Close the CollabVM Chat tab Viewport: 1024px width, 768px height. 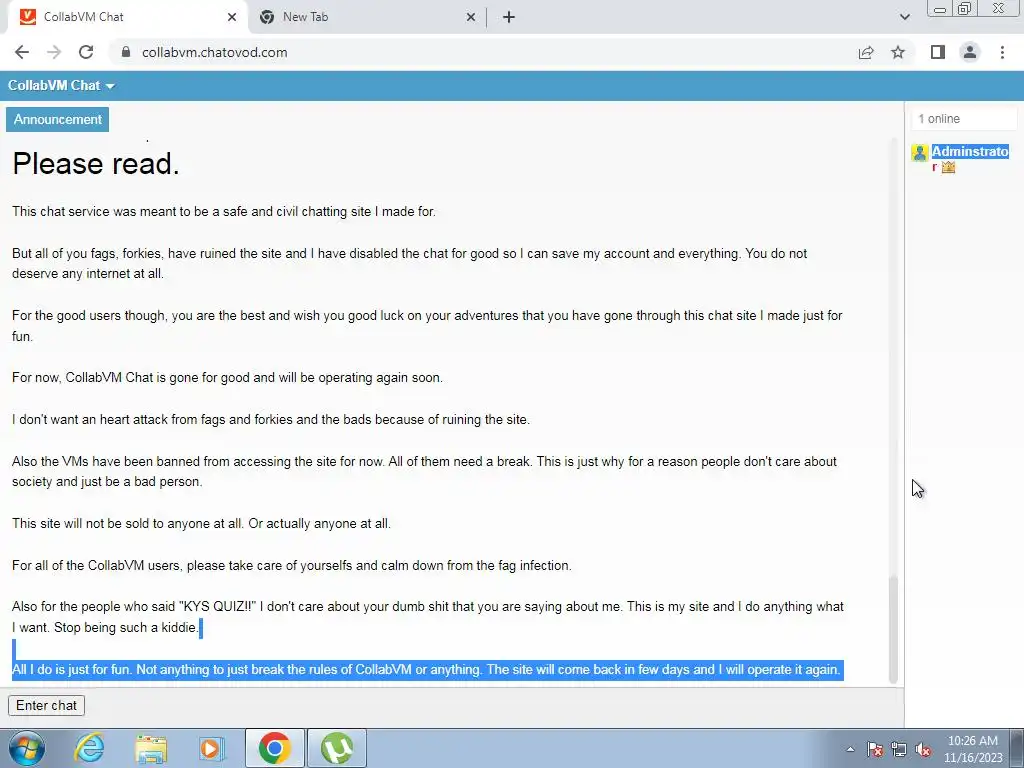coord(232,17)
